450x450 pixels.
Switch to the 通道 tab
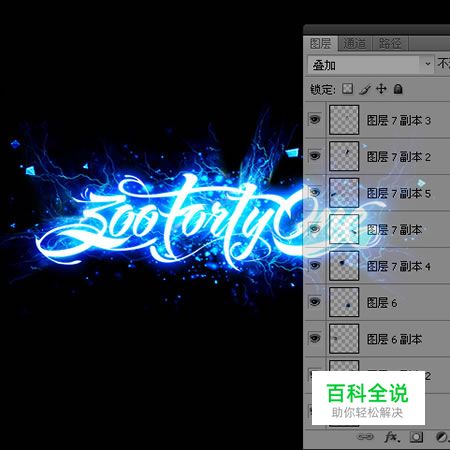[354, 43]
